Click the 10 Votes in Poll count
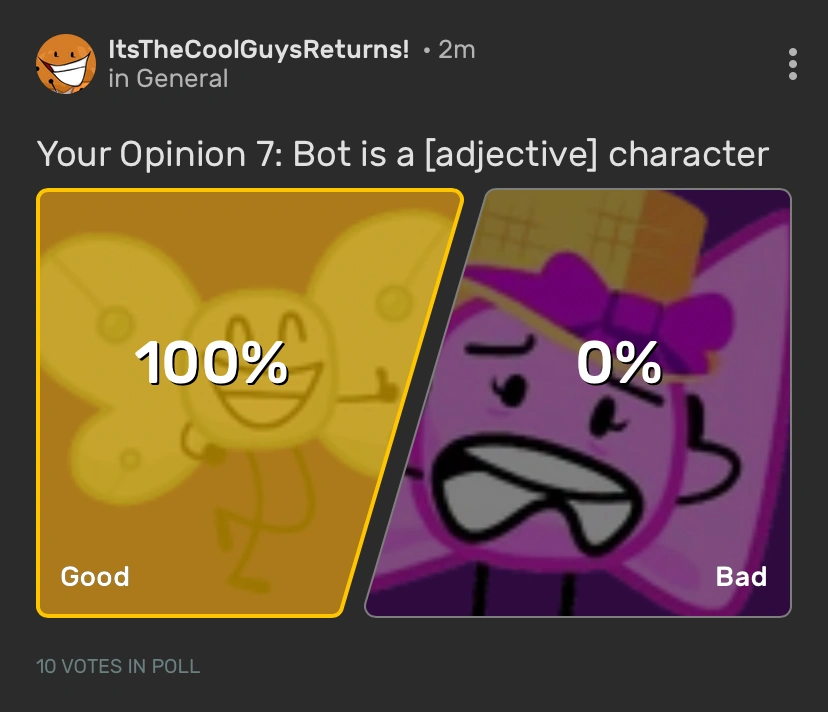The image size is (828, 712). pyautogui.click(x=118, y=666)
